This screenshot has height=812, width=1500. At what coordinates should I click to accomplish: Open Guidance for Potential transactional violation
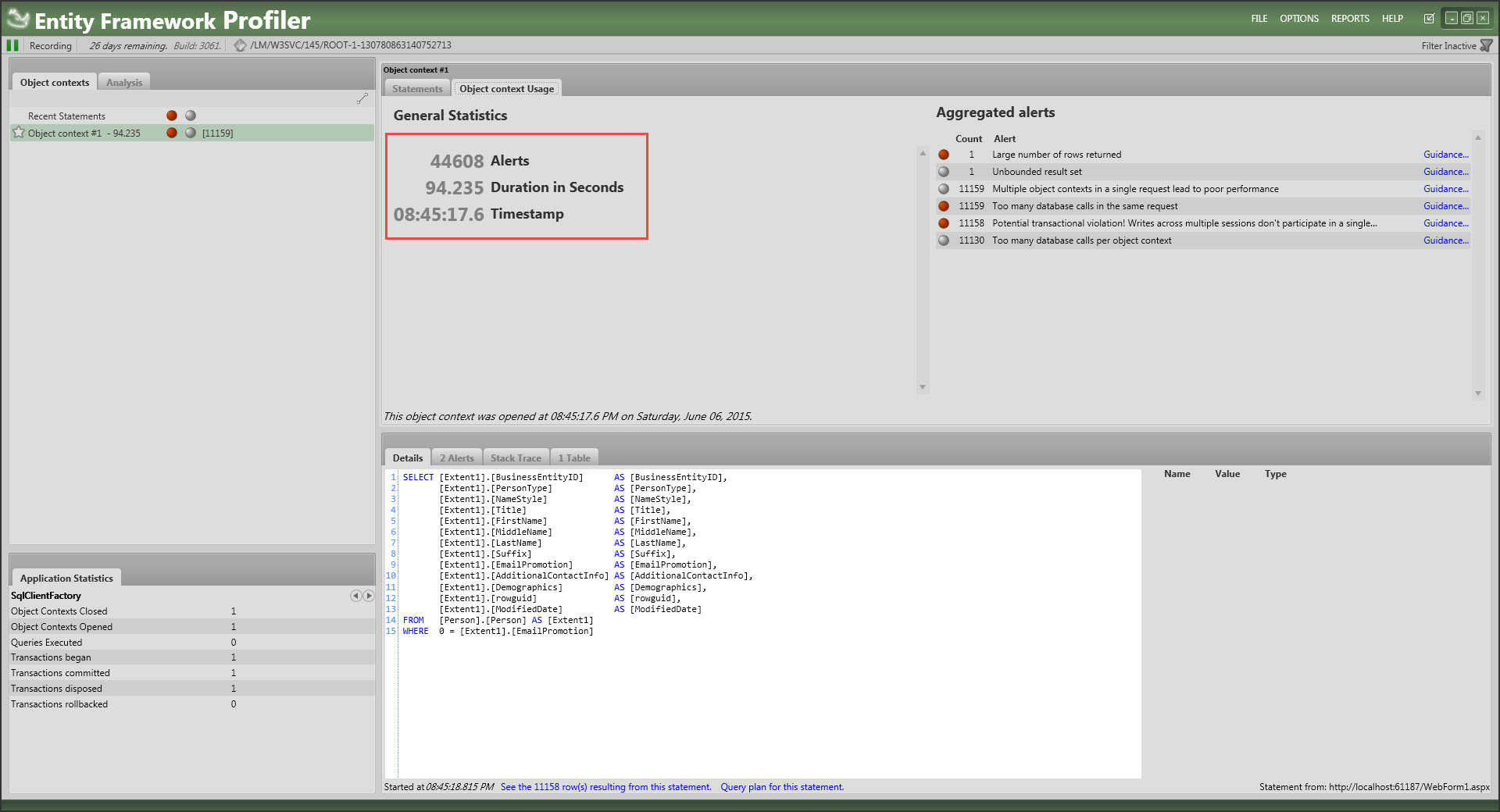[x=1445, y=223]
